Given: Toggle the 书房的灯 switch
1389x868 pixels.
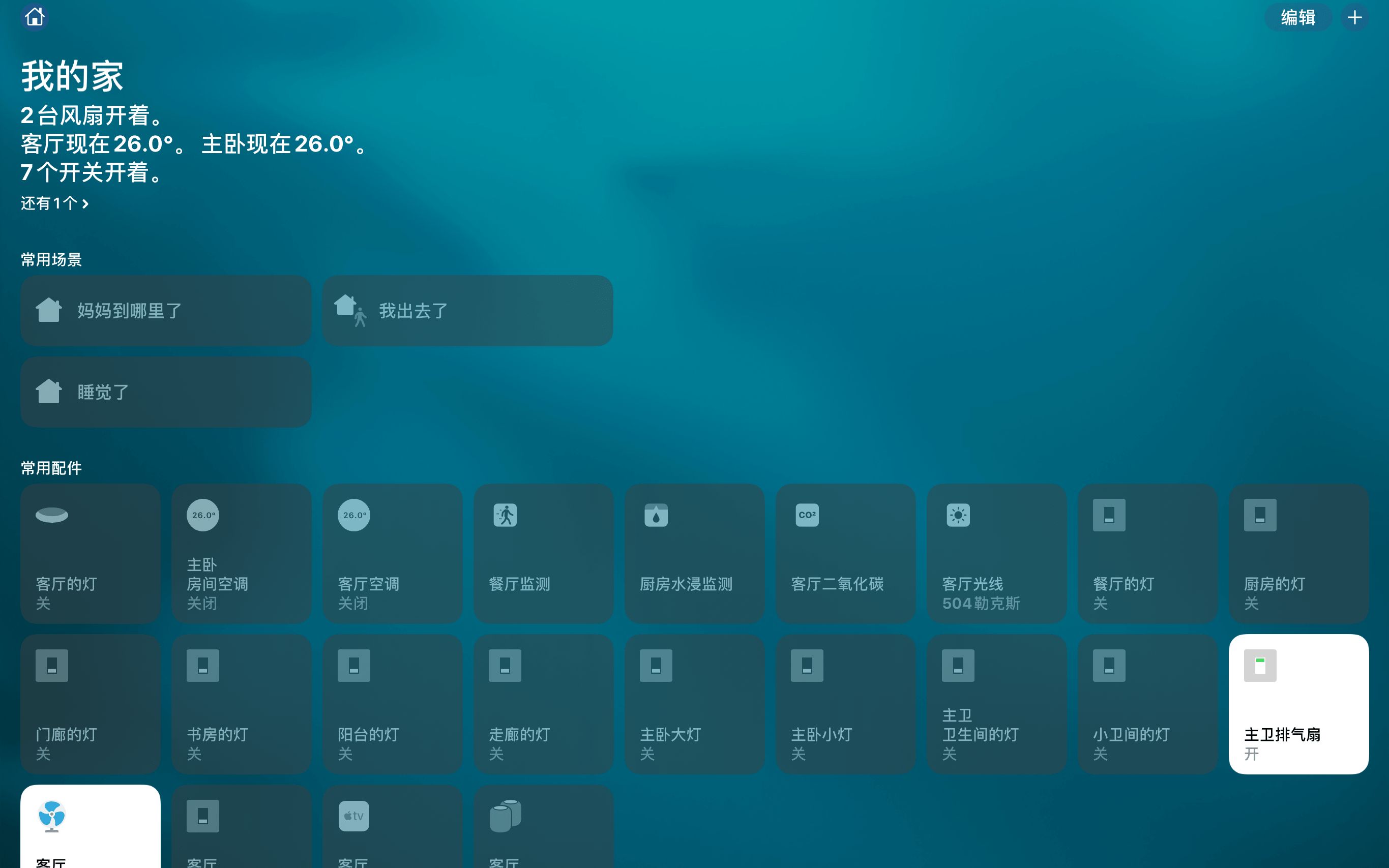Looking at the screenshot, I should (241, 704).
